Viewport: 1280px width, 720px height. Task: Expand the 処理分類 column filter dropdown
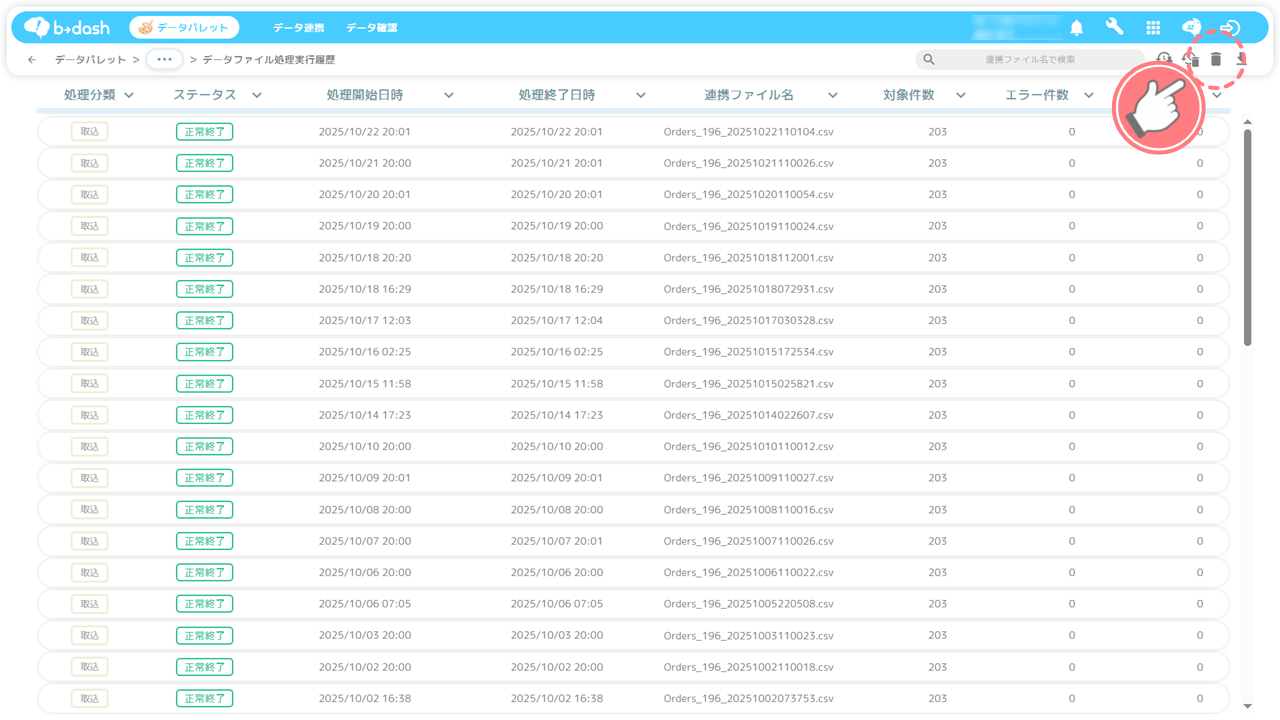[129, 96]
